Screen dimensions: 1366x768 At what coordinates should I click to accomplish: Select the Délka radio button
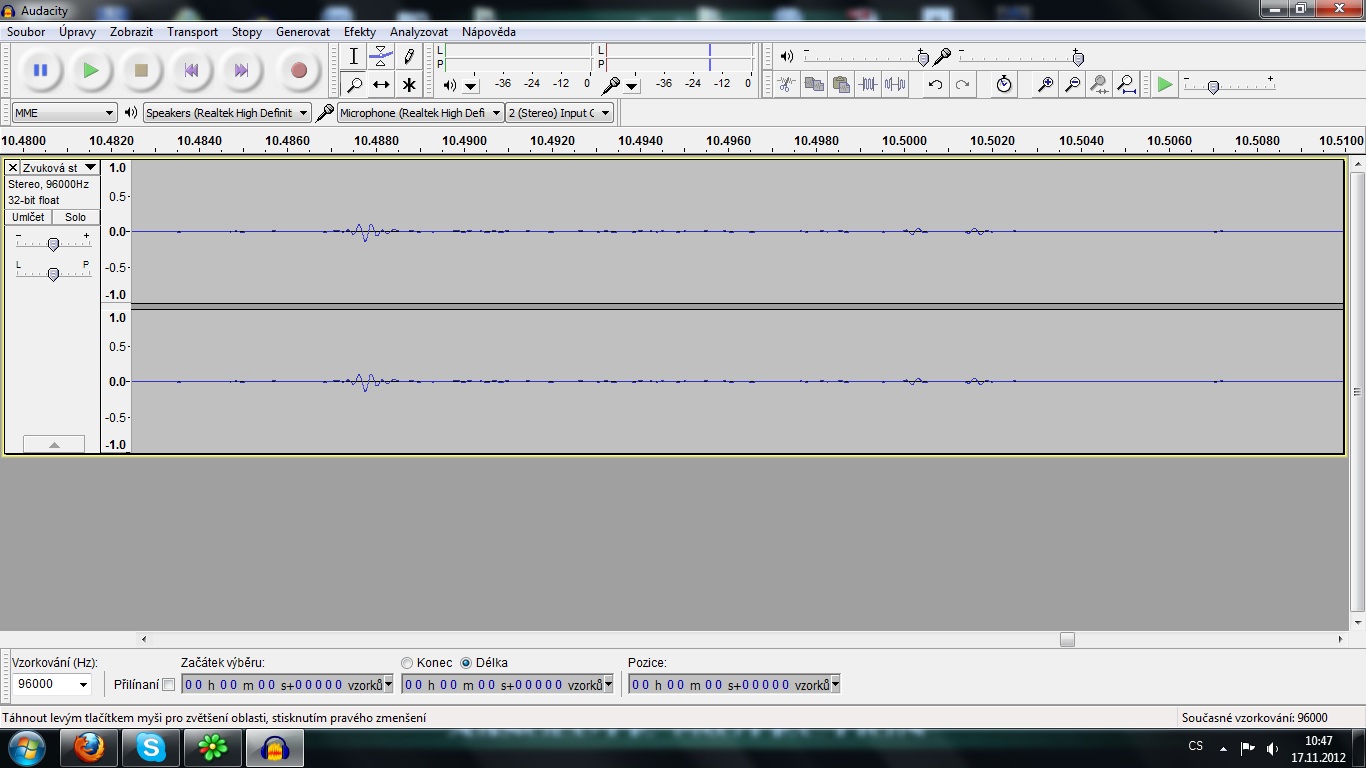pyautogui.click(x=466, y=663)
